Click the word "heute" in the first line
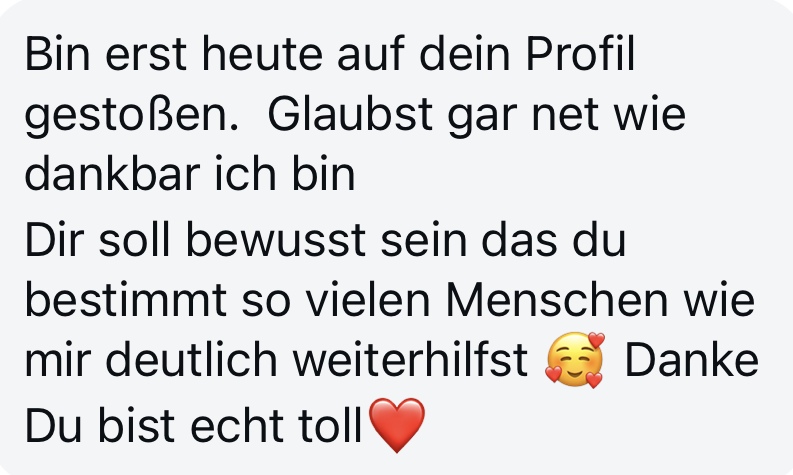Viewport: 793px width, 475px height. (262, 55)
